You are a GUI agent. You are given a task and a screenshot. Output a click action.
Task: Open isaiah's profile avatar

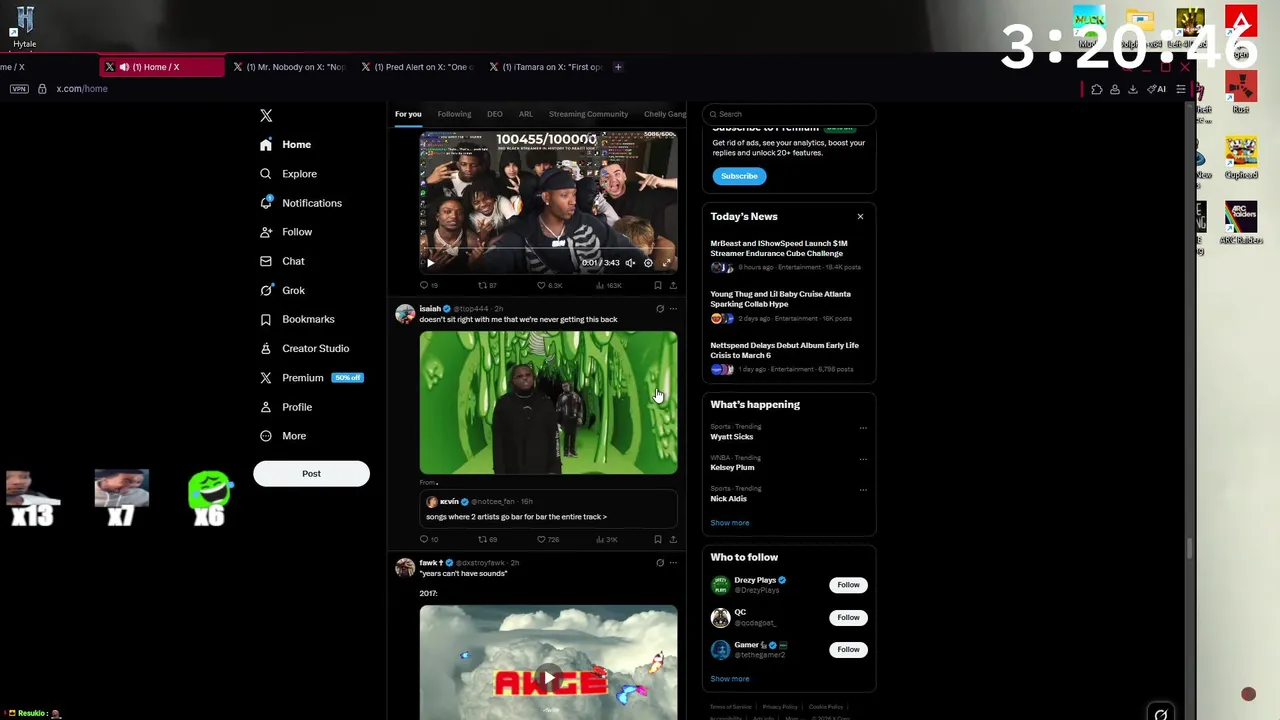[x=405, y=314]
